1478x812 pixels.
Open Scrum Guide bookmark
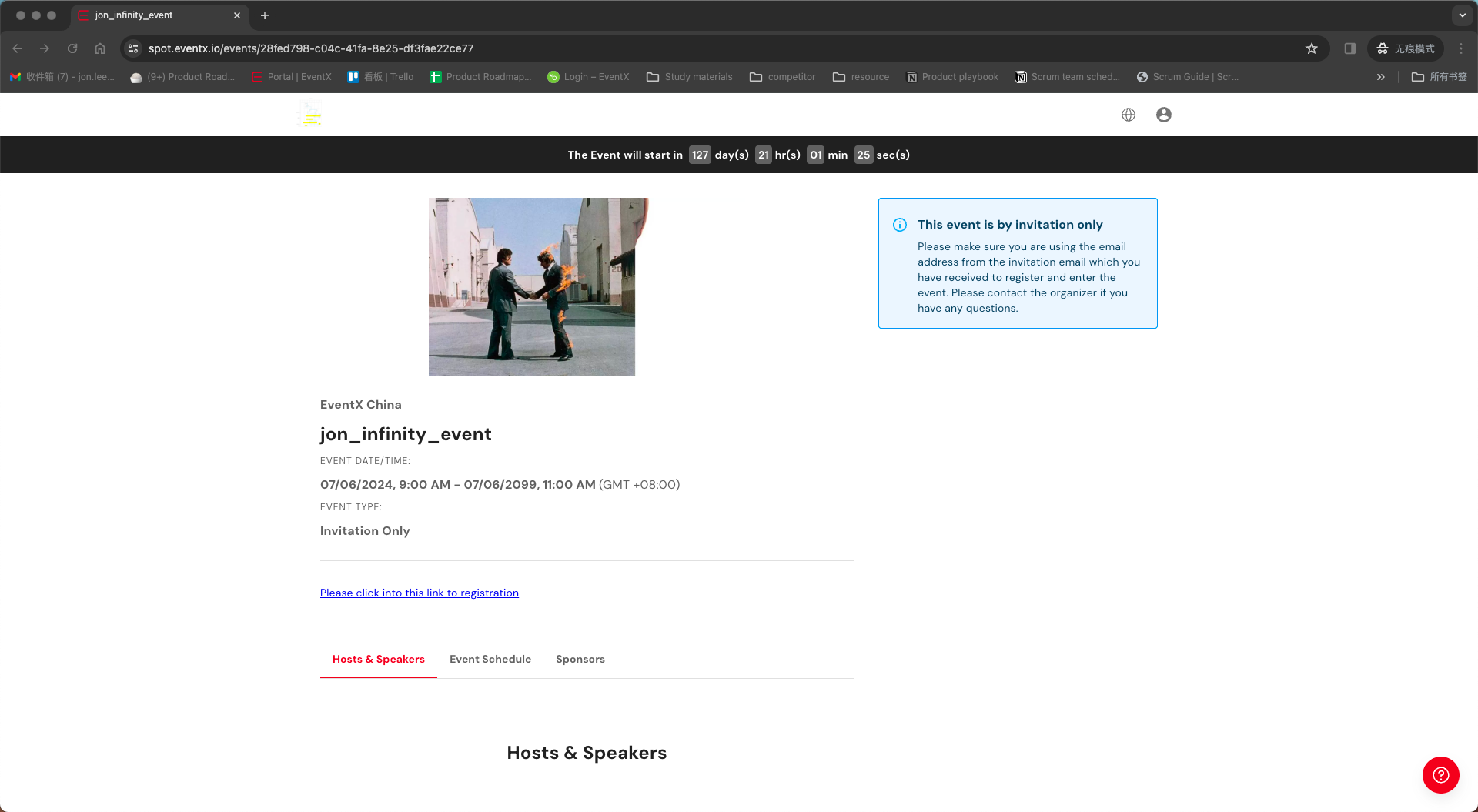pyautogui.click(x=1188, y=77)
